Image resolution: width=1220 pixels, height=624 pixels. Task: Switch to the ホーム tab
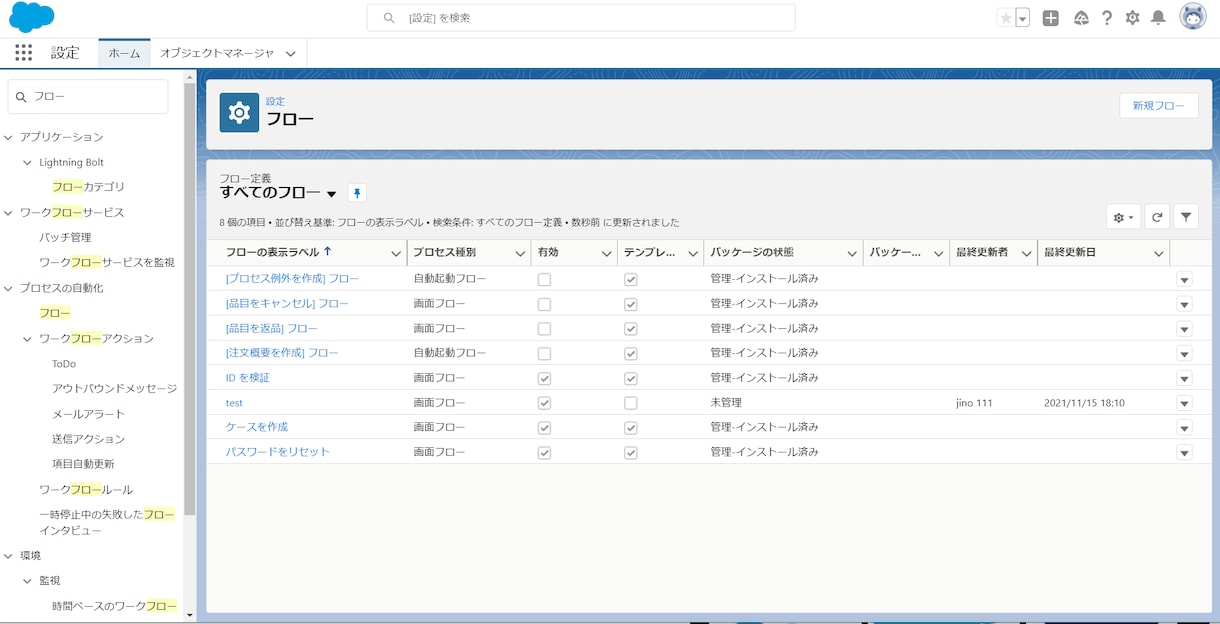[124, 53]
